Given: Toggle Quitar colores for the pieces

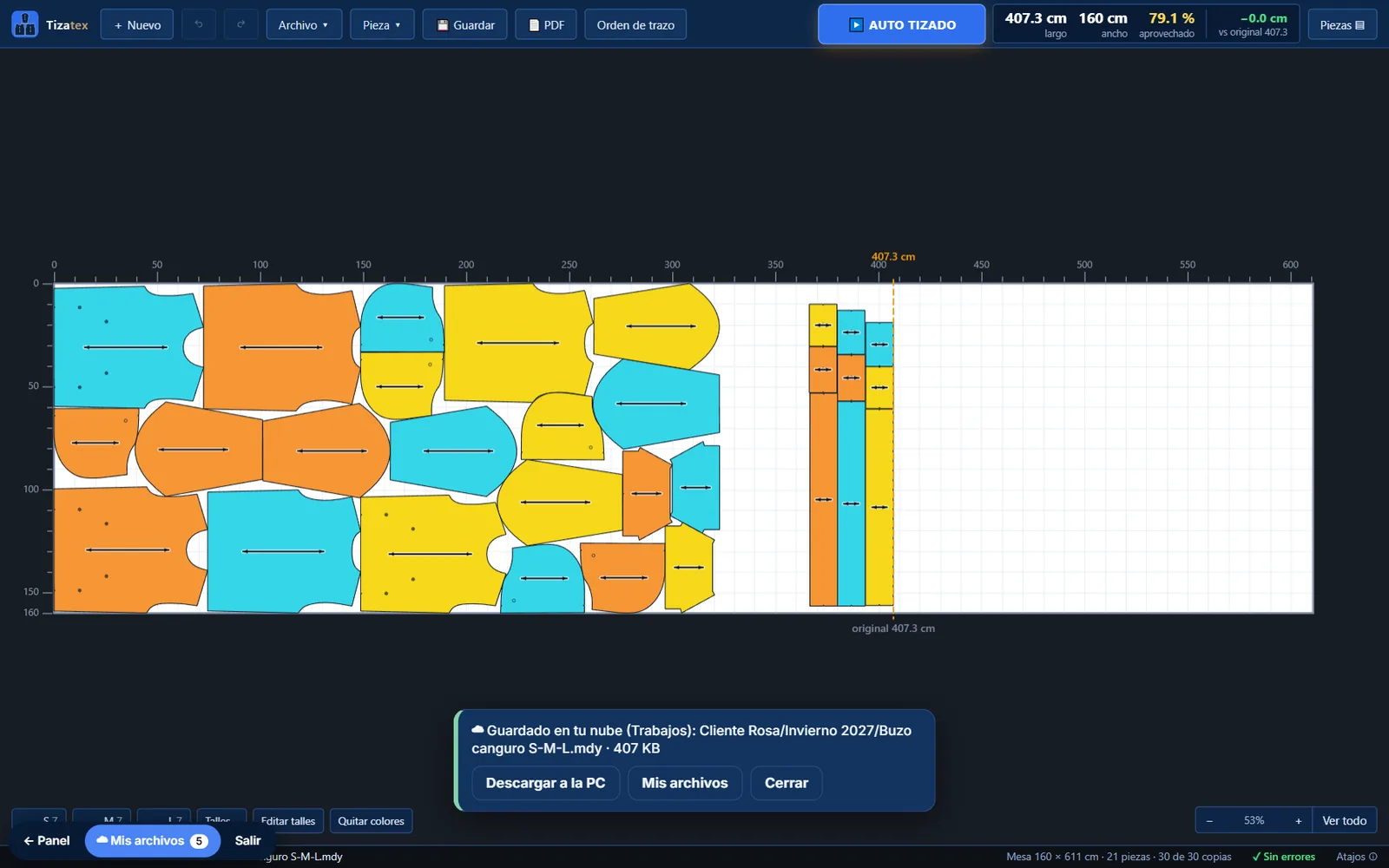Looking at the screenshot, I should coord(371,821).
